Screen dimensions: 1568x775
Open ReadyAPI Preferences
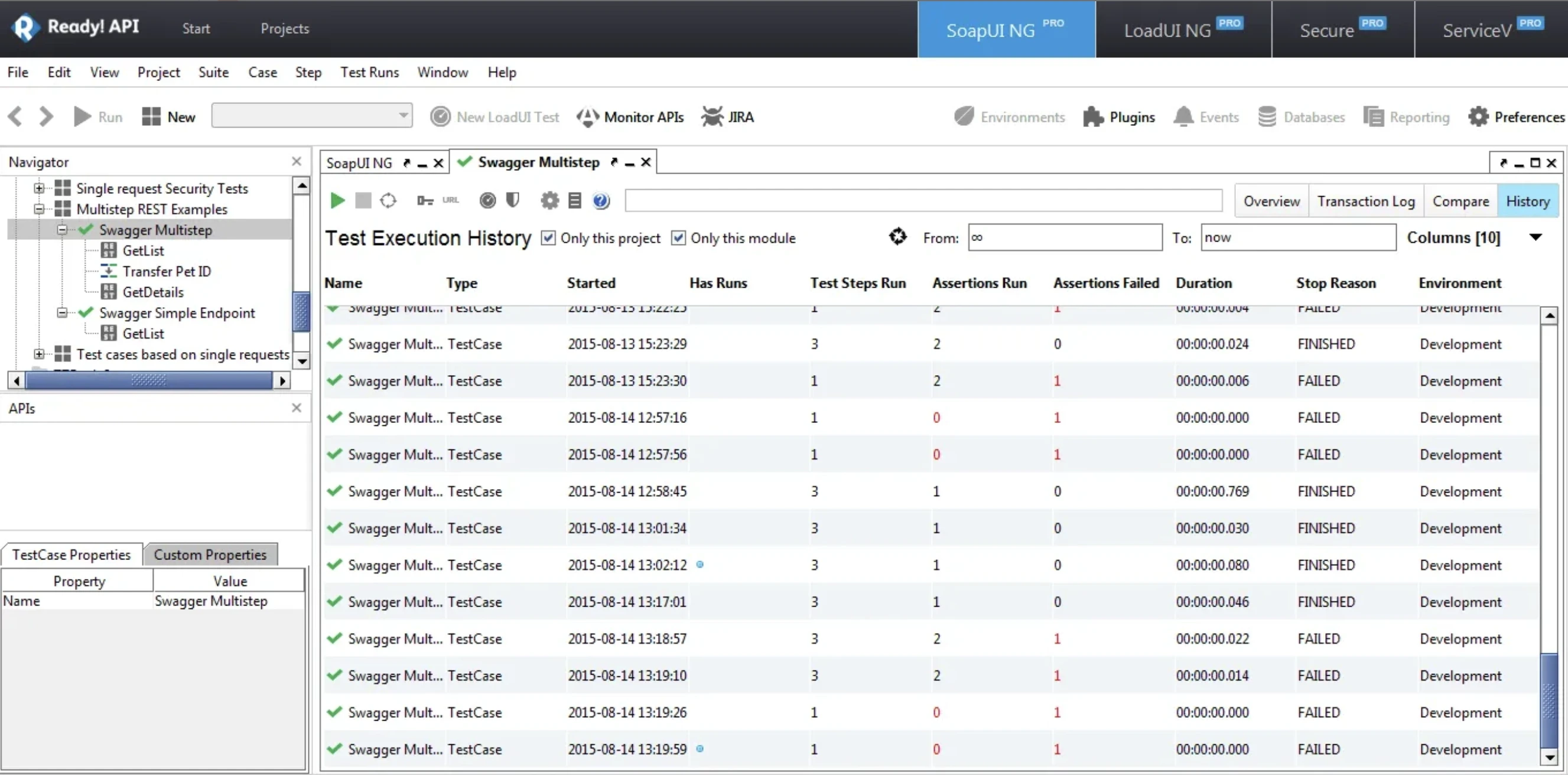click(1515, 116)
